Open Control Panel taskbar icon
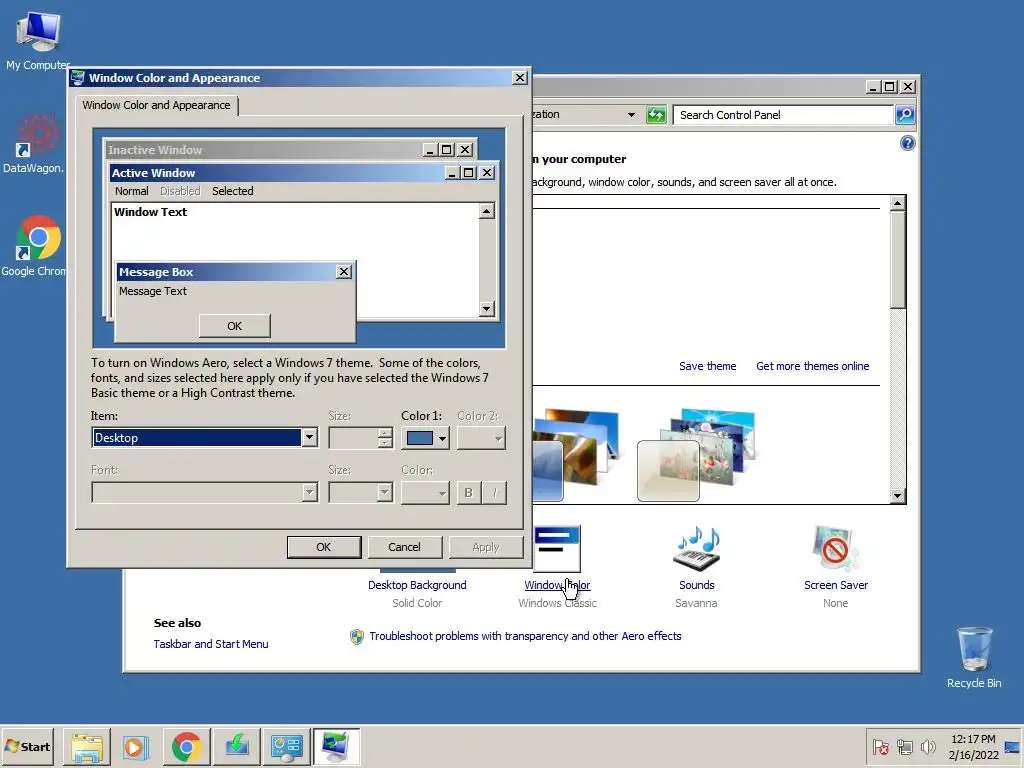This screenshot has height=768, width=1024. point(287,746)
